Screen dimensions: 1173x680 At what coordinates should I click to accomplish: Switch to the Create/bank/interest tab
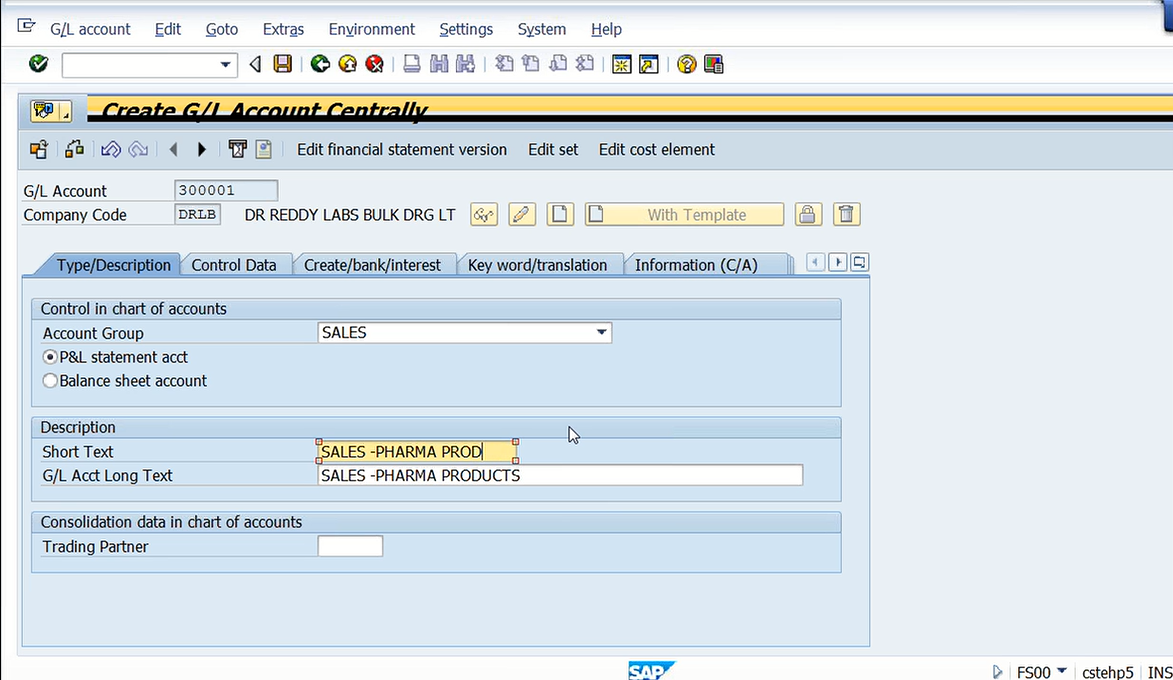[372, 265]
